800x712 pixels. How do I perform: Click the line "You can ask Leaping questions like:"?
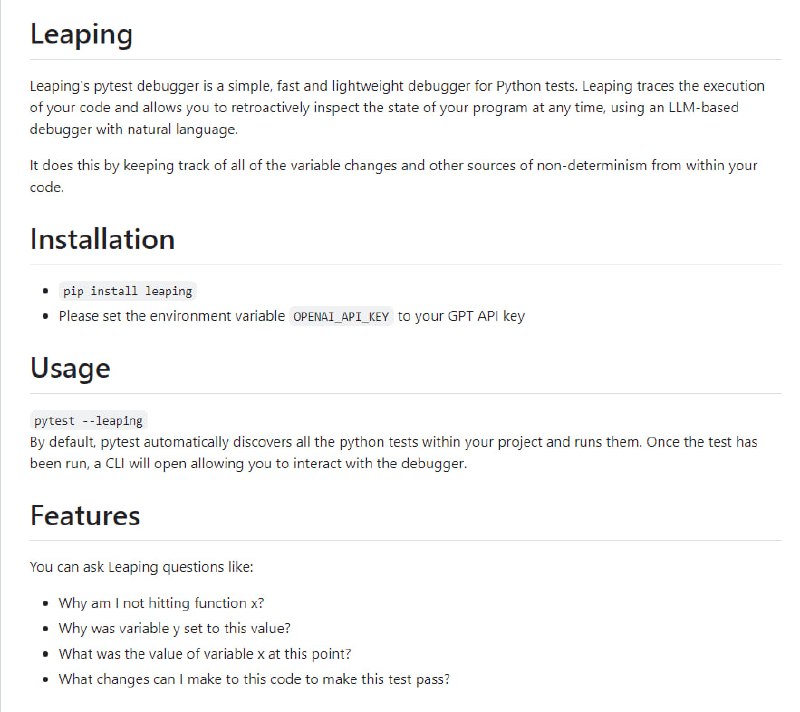click(142, 567)
